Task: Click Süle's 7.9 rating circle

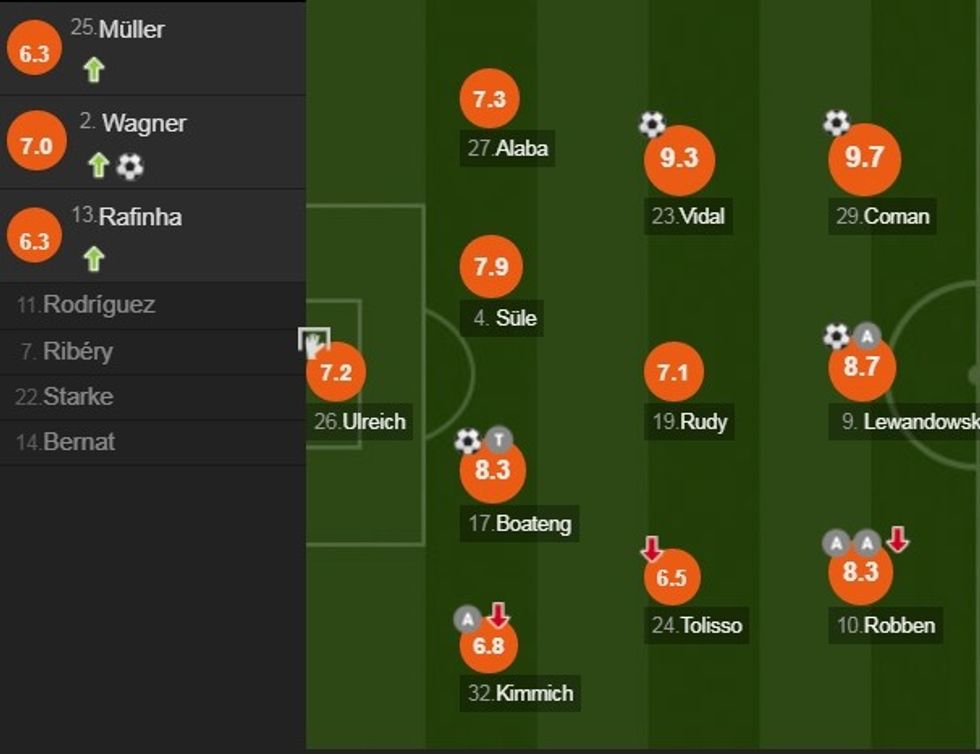Action: point(491,267)
